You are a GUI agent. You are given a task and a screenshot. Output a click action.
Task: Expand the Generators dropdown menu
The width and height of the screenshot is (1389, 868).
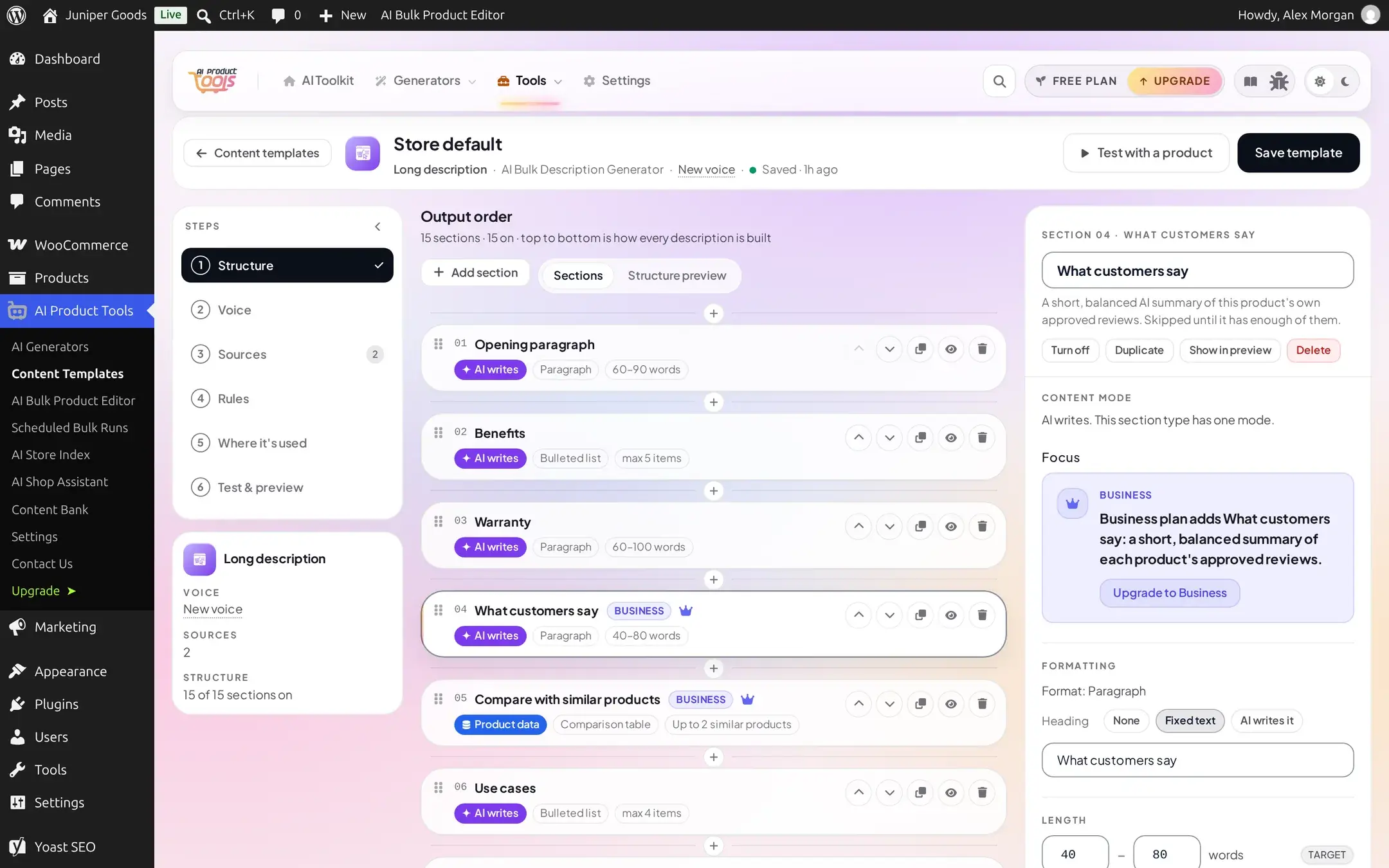(426, 81)
